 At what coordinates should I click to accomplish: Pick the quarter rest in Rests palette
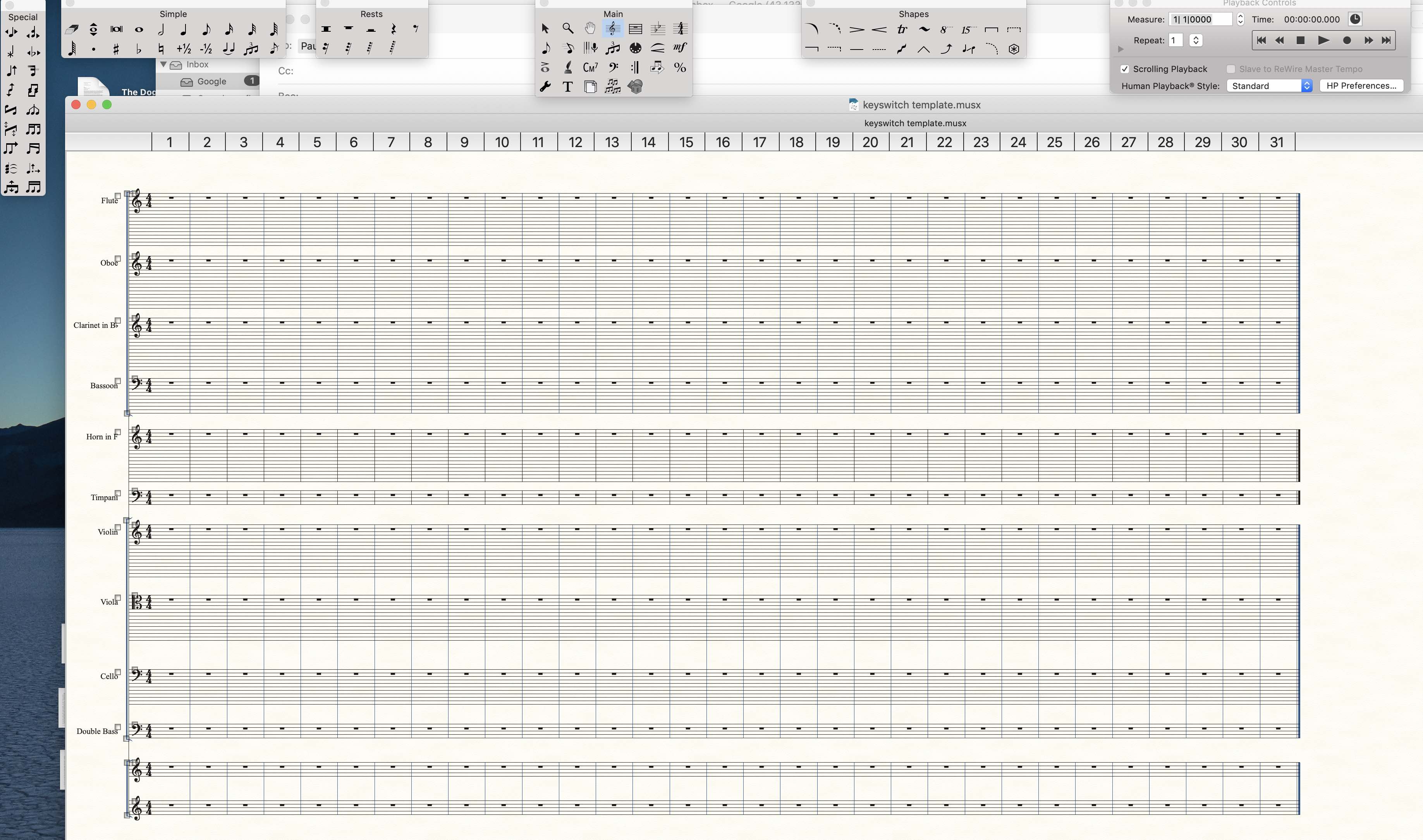[394, 29]
